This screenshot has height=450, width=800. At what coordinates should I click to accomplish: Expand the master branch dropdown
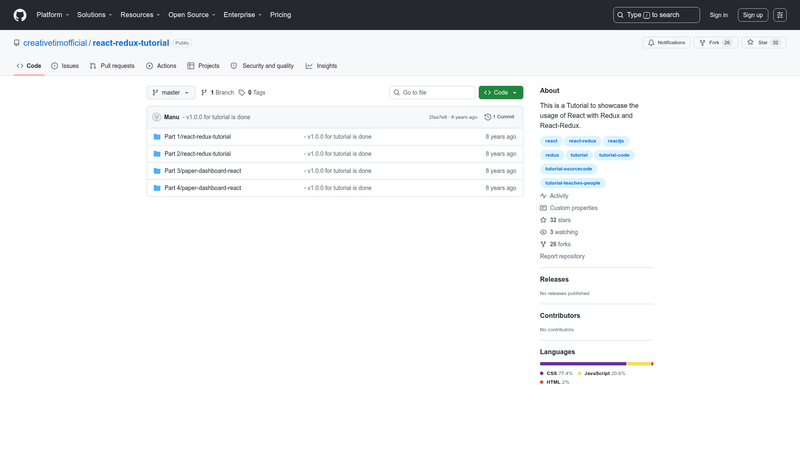(171, 92)
